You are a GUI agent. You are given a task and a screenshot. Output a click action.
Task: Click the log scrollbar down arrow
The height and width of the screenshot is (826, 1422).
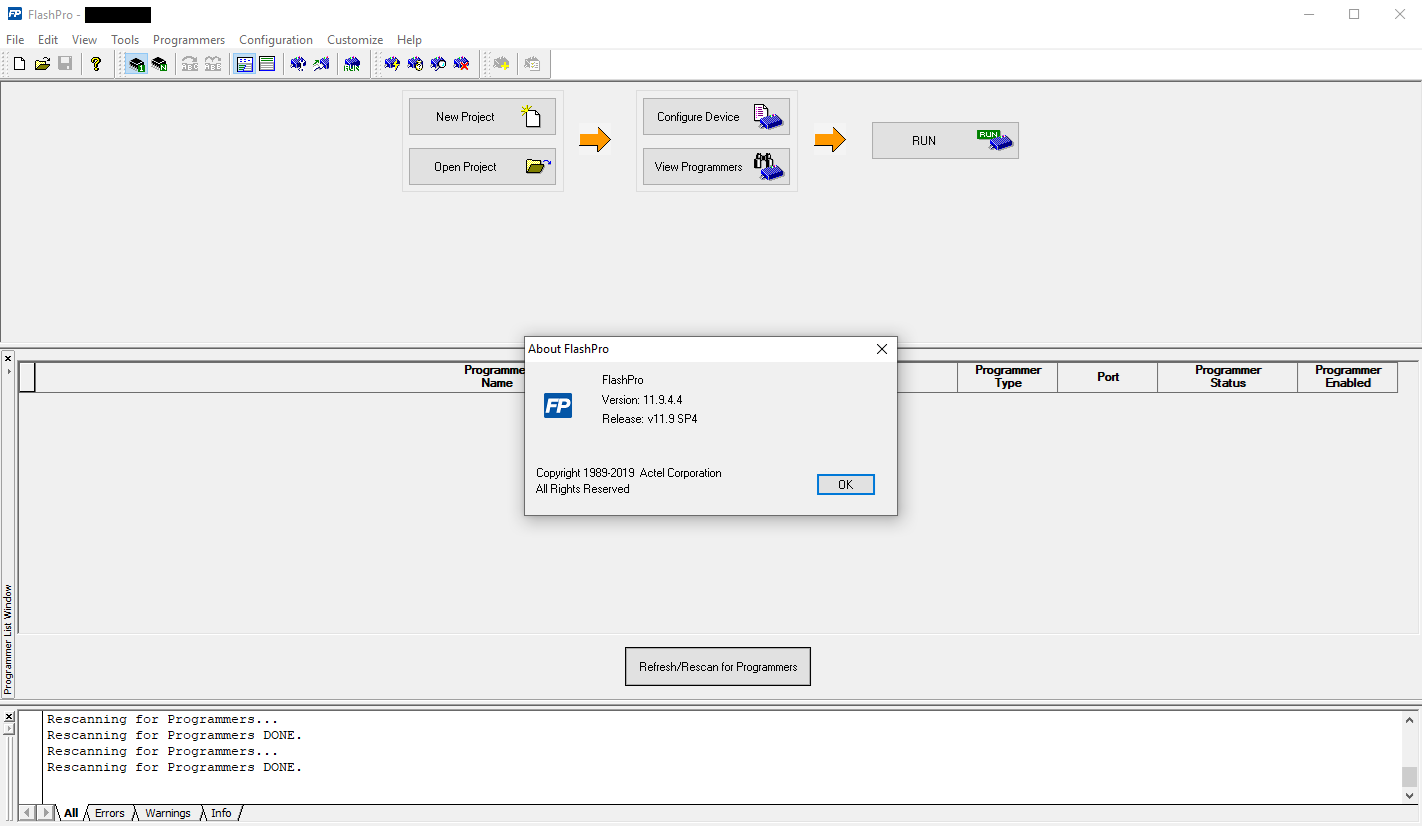[1409, 795]
